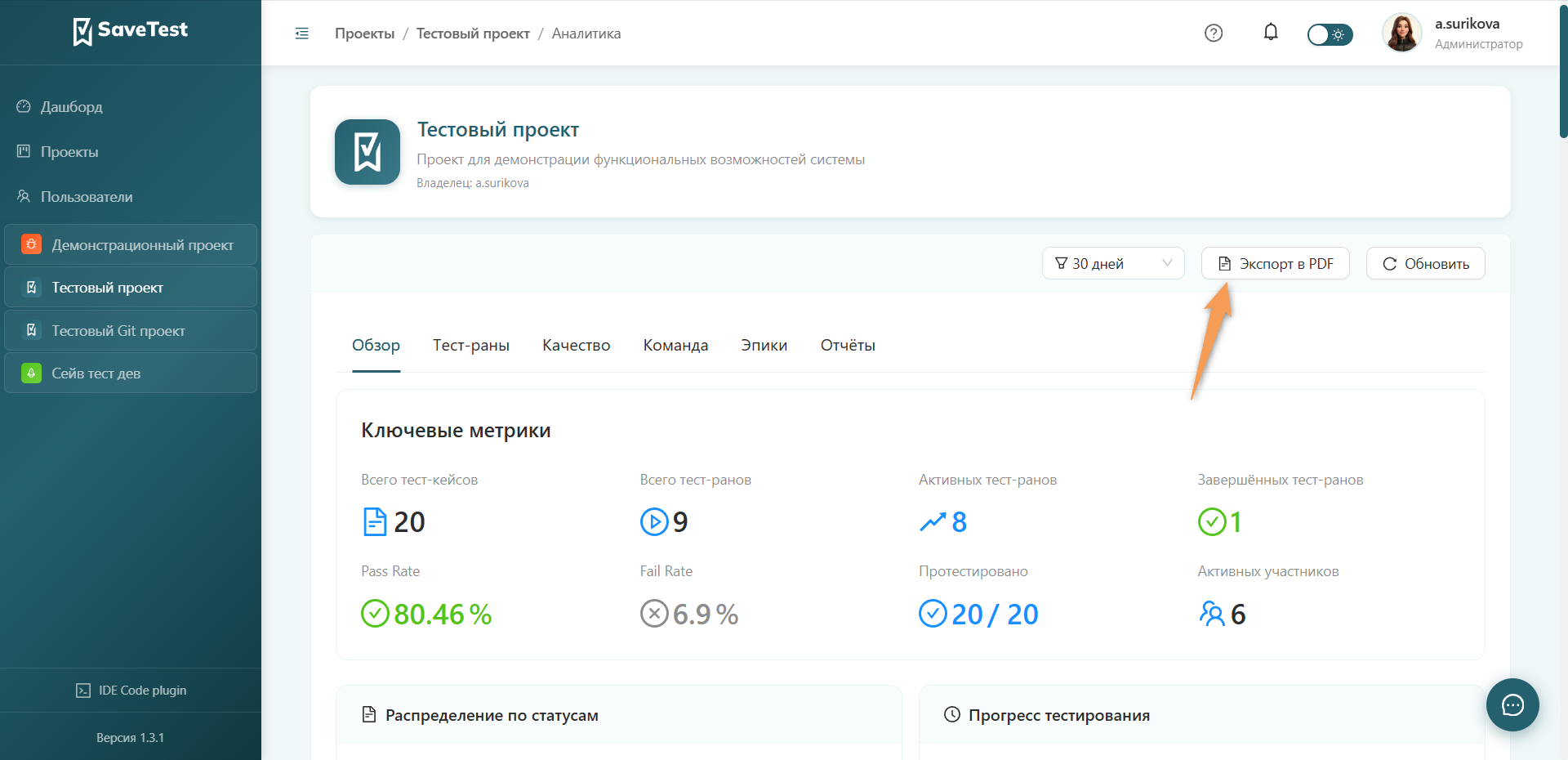Select Сейв тест дев in sidebar
1568x760 pixels.
click(x=131, y=373)
